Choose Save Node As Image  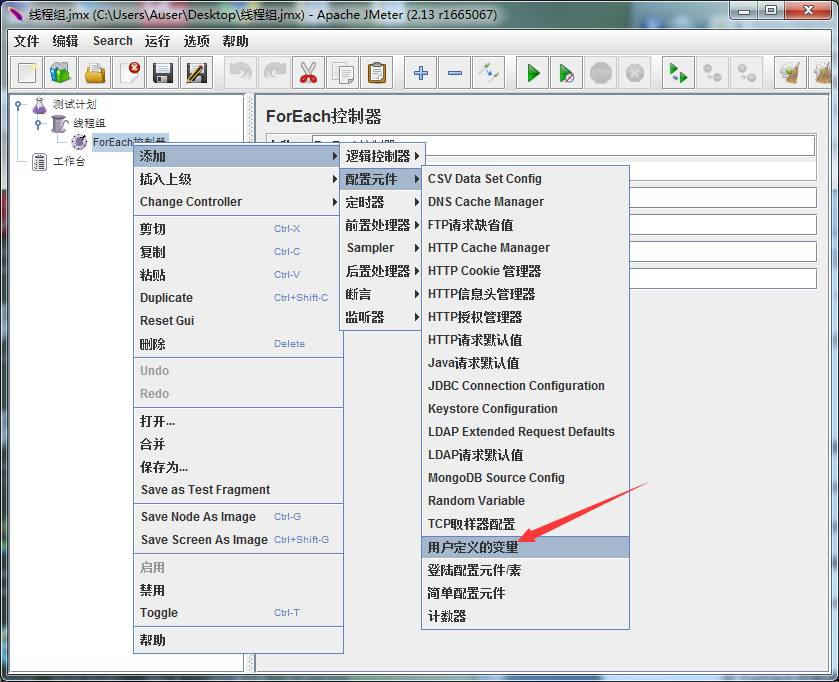coord(238,517)
